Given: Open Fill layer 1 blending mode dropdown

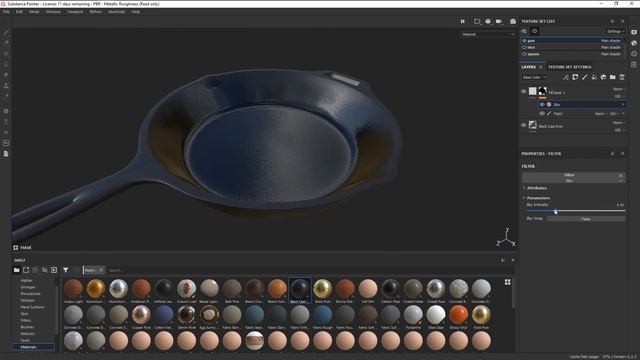Looking at the screenshot, I should tap(618, 89).
